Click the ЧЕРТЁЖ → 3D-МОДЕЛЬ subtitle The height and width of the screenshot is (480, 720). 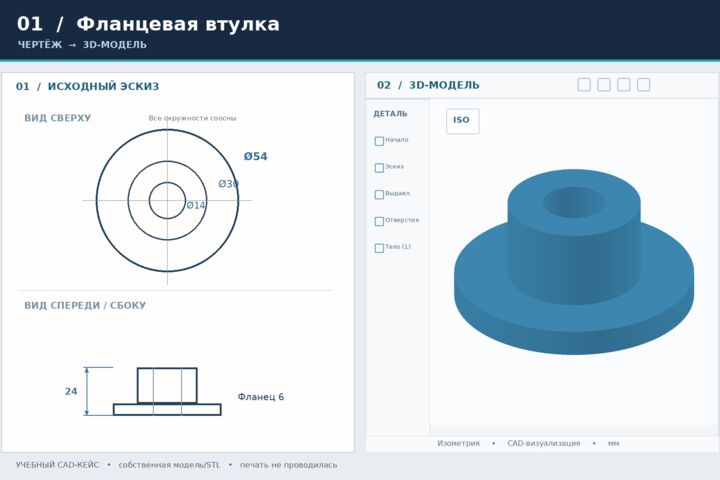click(x=82, y=45)
